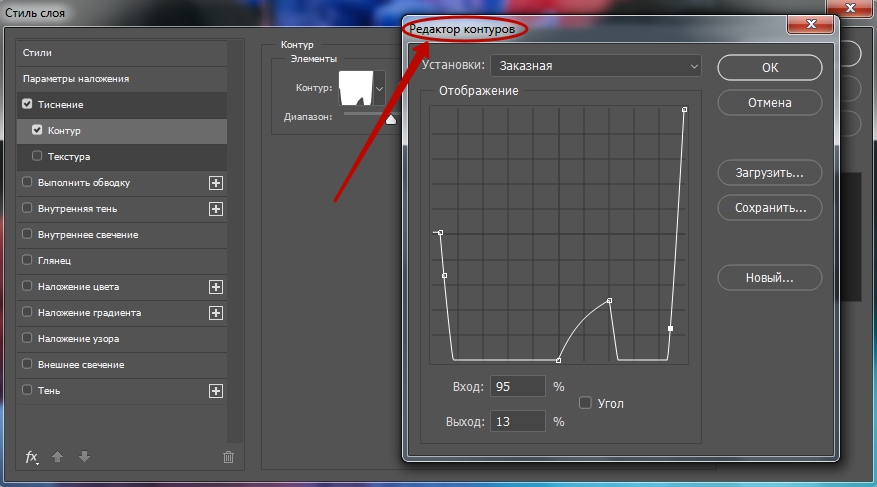Add another Тень effect with plus icon

(216, 391)
